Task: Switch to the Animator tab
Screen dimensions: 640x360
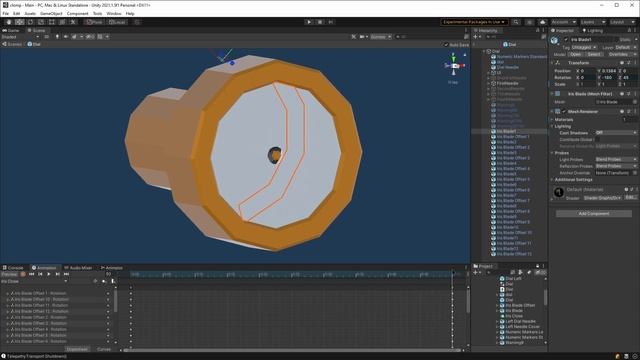Action: click(111, 268)
